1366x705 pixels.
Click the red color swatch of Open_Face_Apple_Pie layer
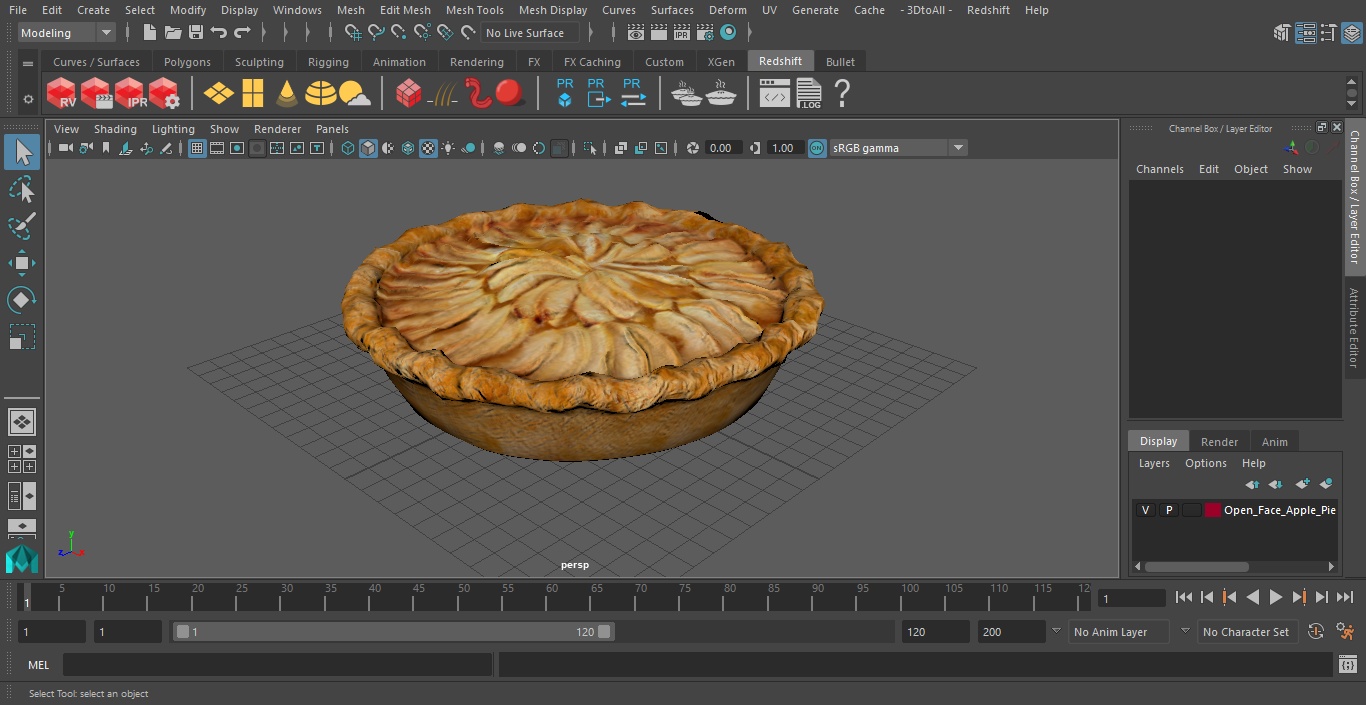tap(1213, 510)
